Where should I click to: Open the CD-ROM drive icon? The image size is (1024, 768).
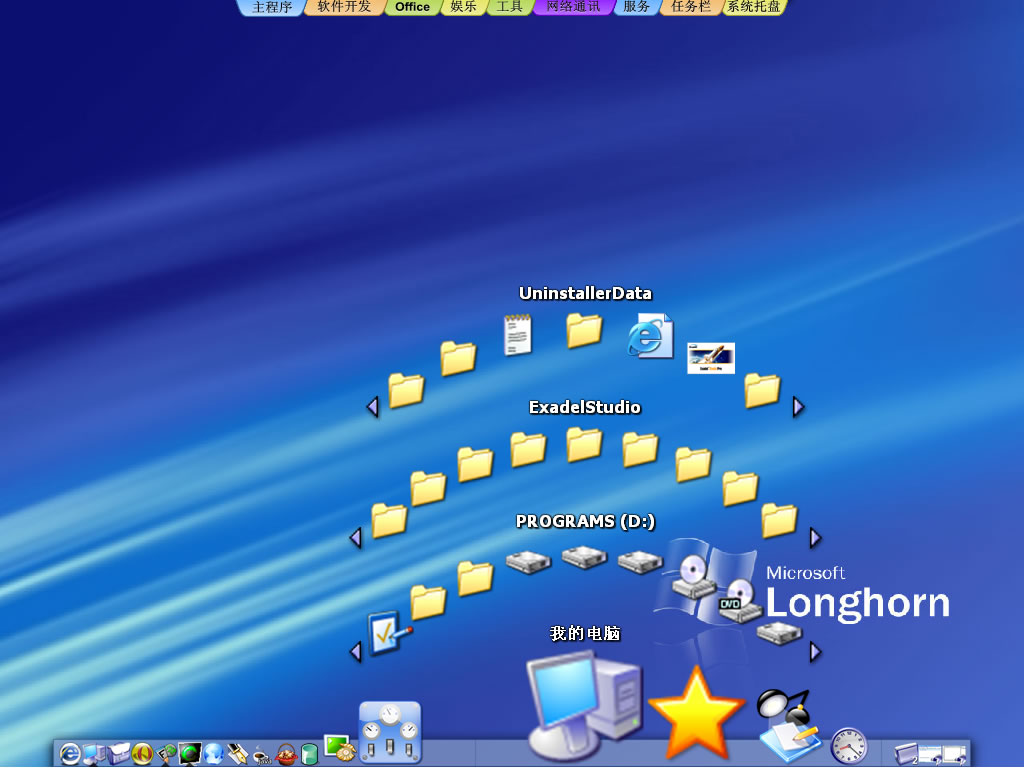coord(694,577)
